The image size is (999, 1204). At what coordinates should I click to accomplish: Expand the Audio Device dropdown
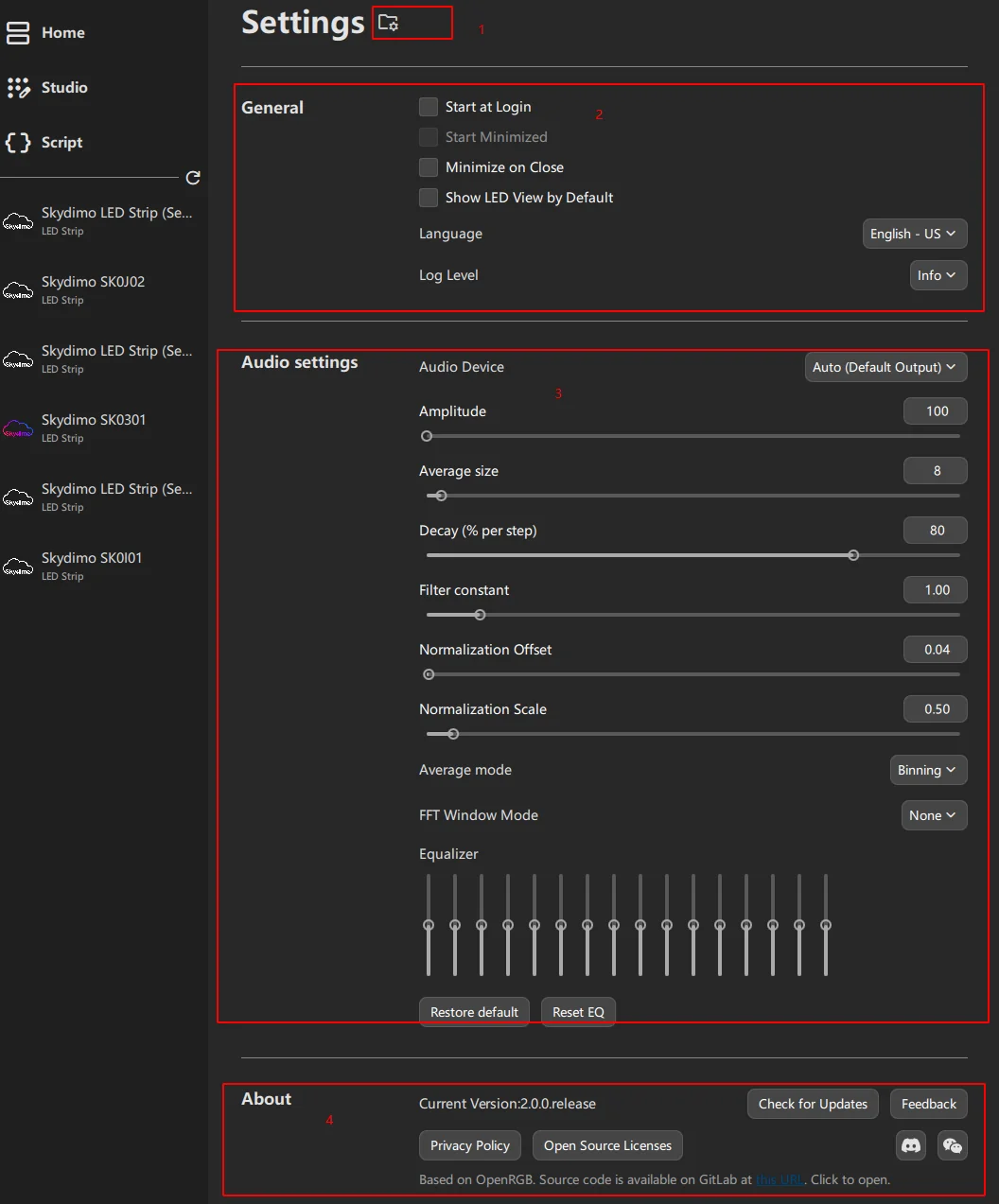click(885, 367)
